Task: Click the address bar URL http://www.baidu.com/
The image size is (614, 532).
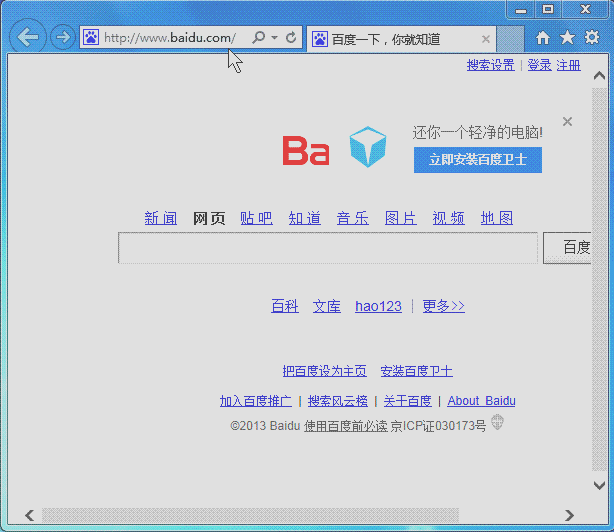Action: [170, 38]
